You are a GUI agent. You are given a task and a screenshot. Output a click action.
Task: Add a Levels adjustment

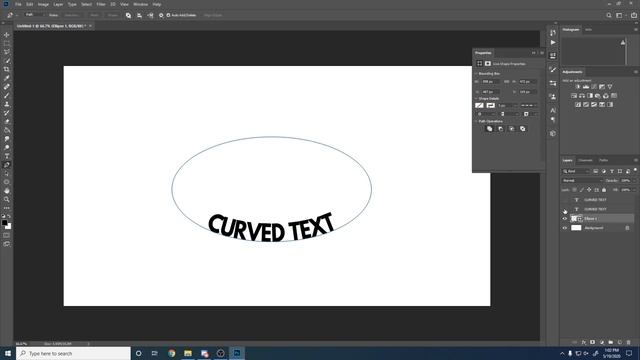pos(586,87)
